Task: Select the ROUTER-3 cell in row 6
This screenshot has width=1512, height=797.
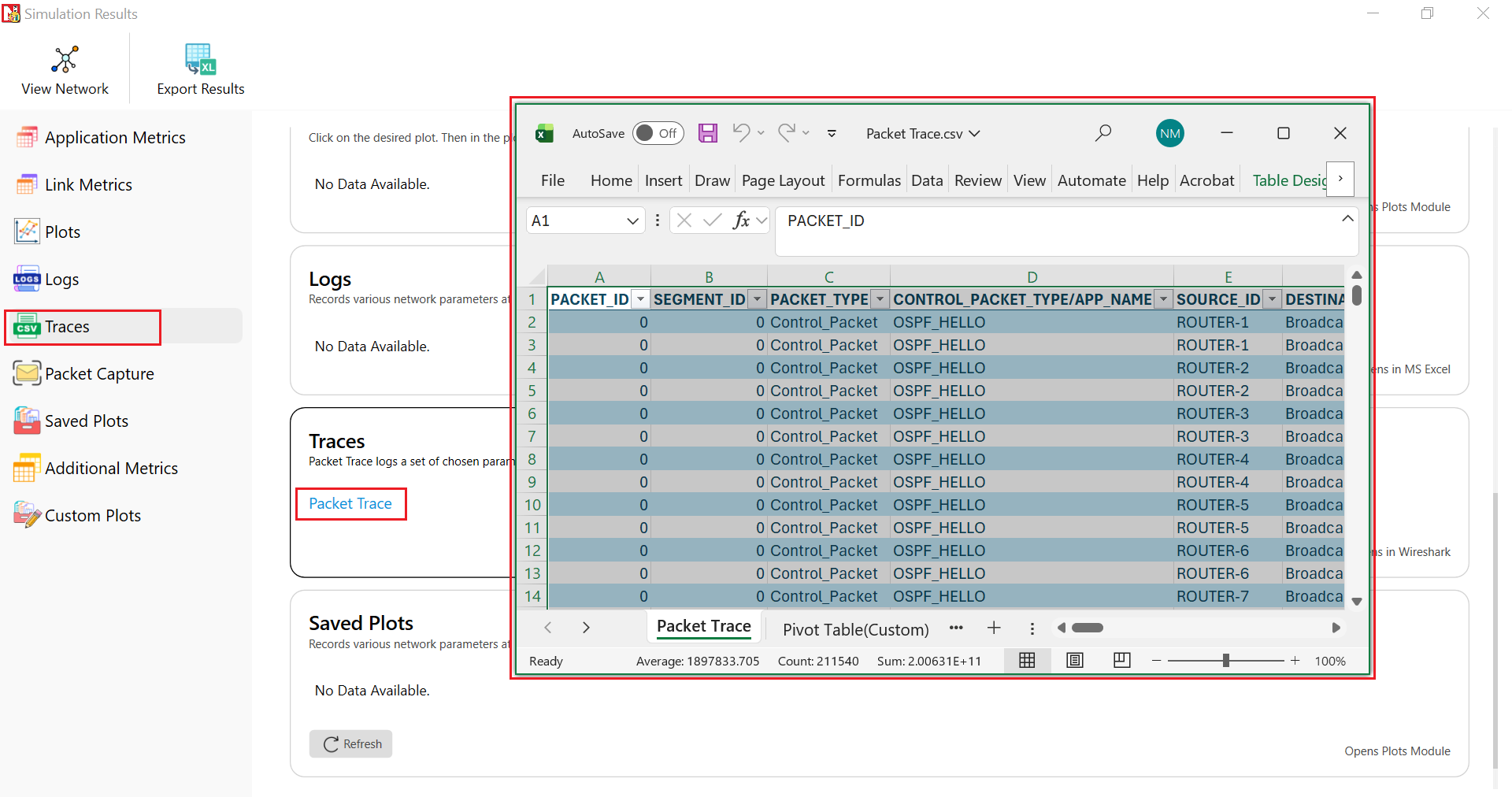Action: click(x=1228, y=413)
